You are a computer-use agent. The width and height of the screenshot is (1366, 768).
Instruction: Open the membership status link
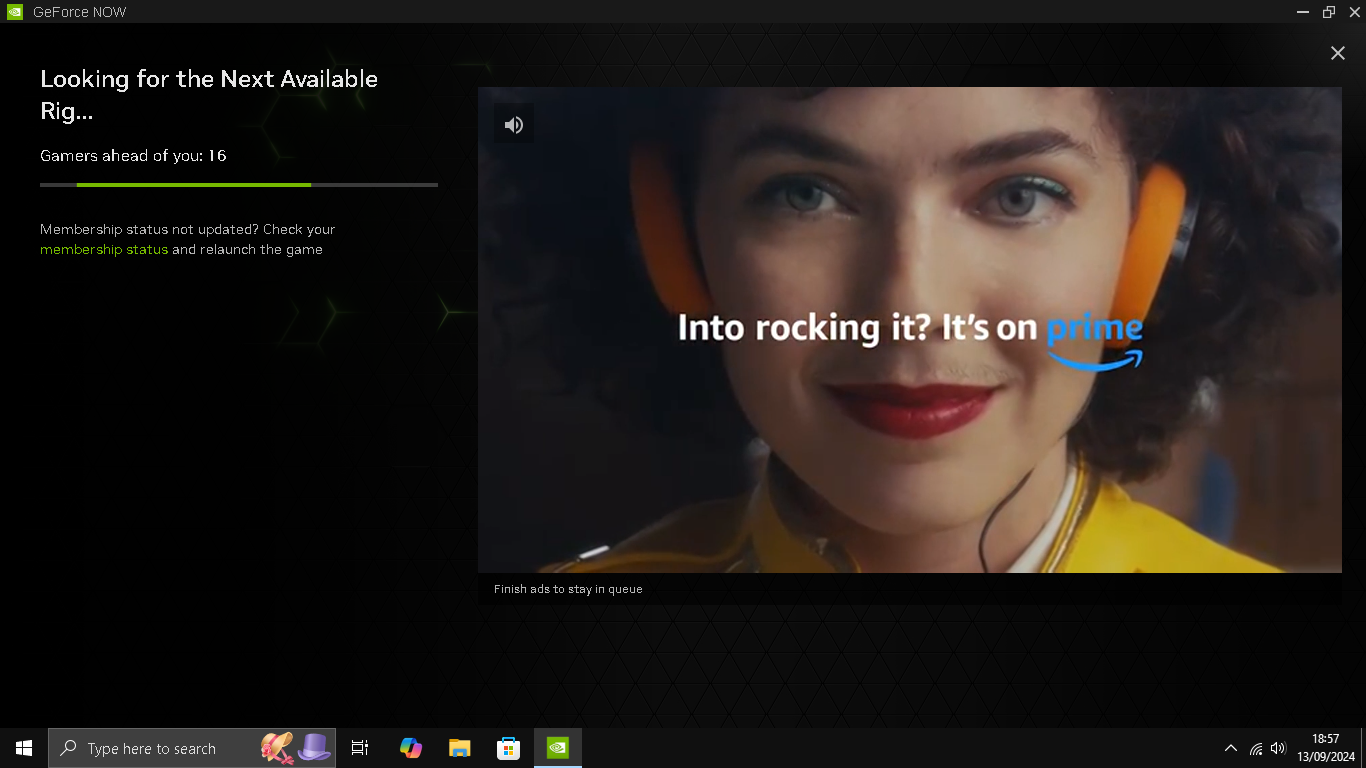[x=104, y=249]
